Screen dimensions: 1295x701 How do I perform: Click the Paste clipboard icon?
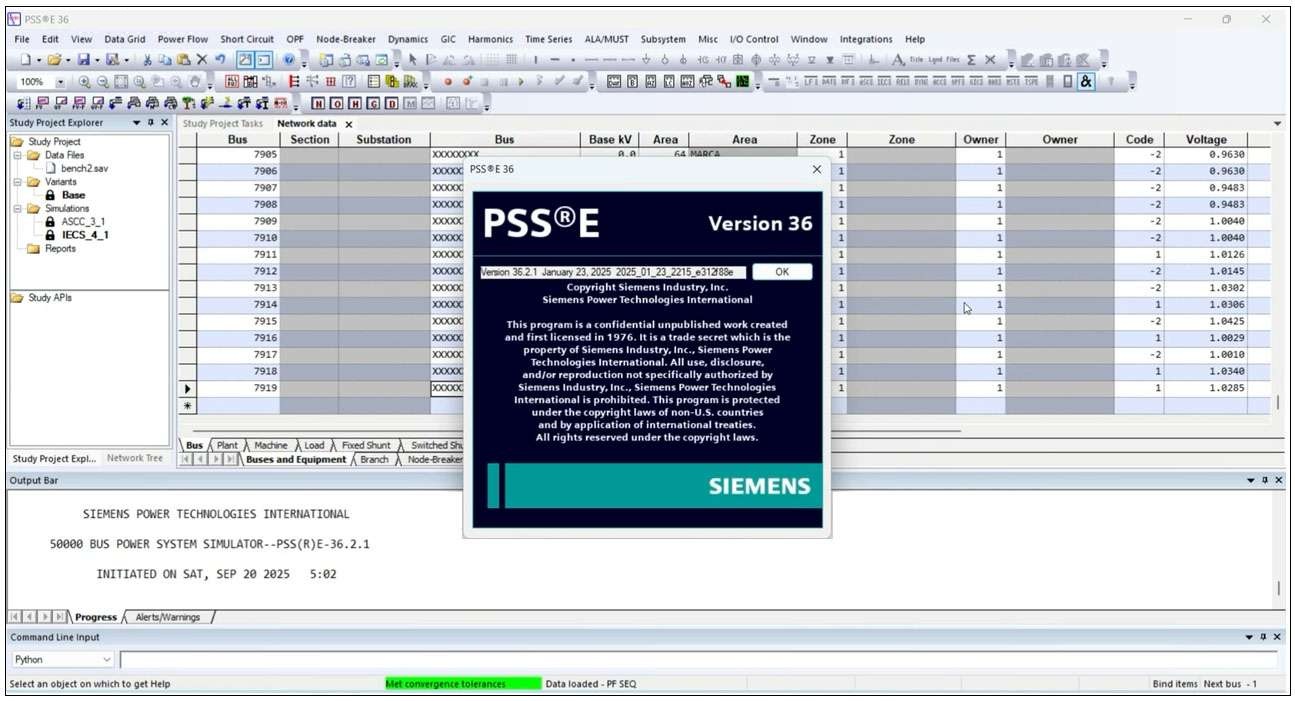182,60
